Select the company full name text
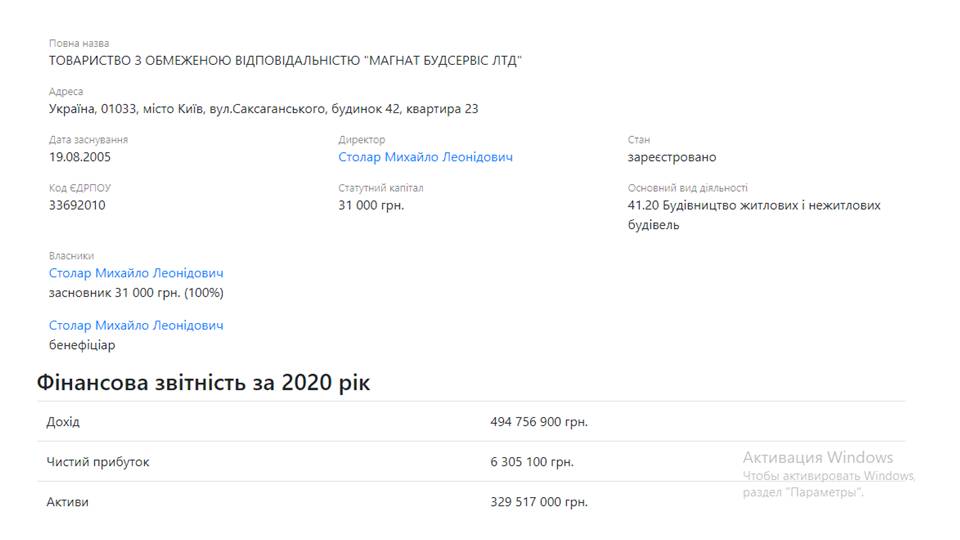The image size is (960, 540). click(x=285, y=61)
